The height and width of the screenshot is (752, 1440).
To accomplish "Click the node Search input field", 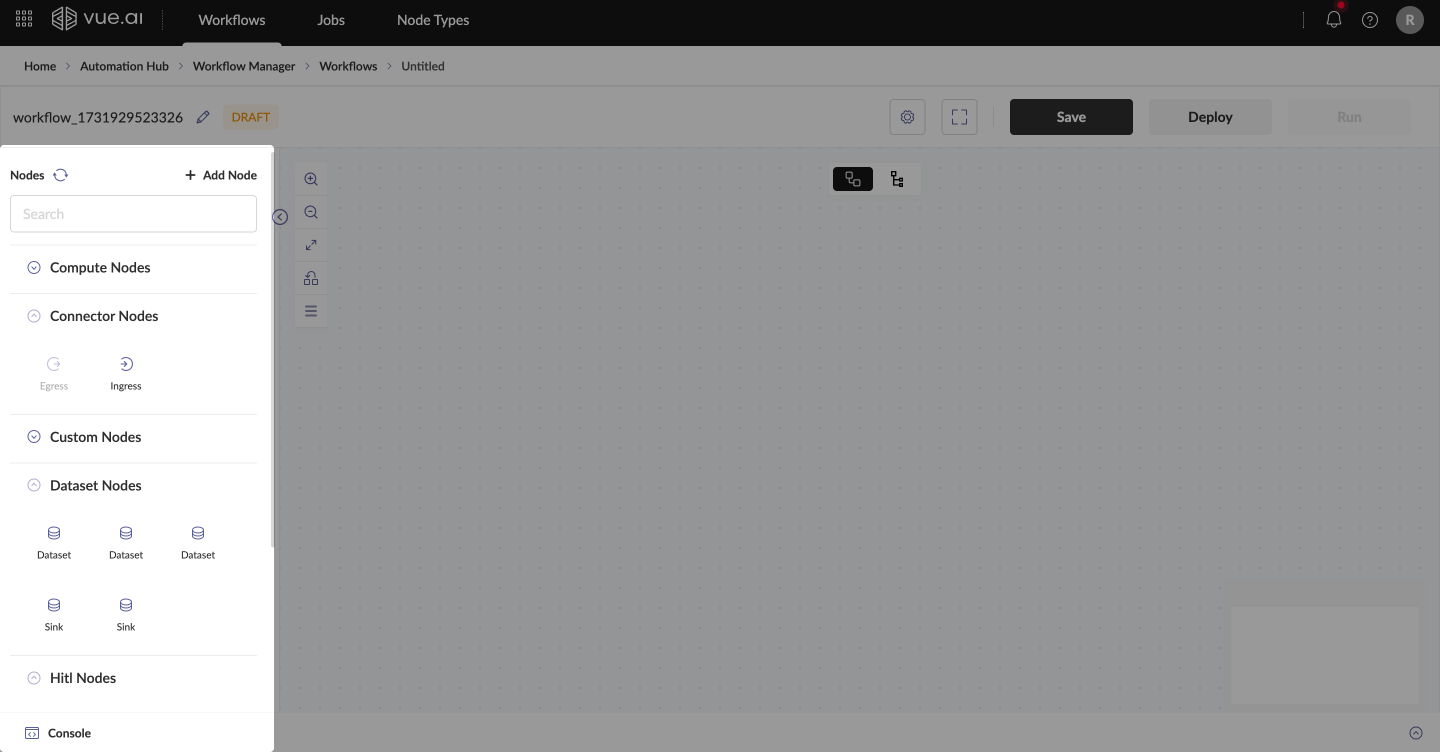I will 133,214.
